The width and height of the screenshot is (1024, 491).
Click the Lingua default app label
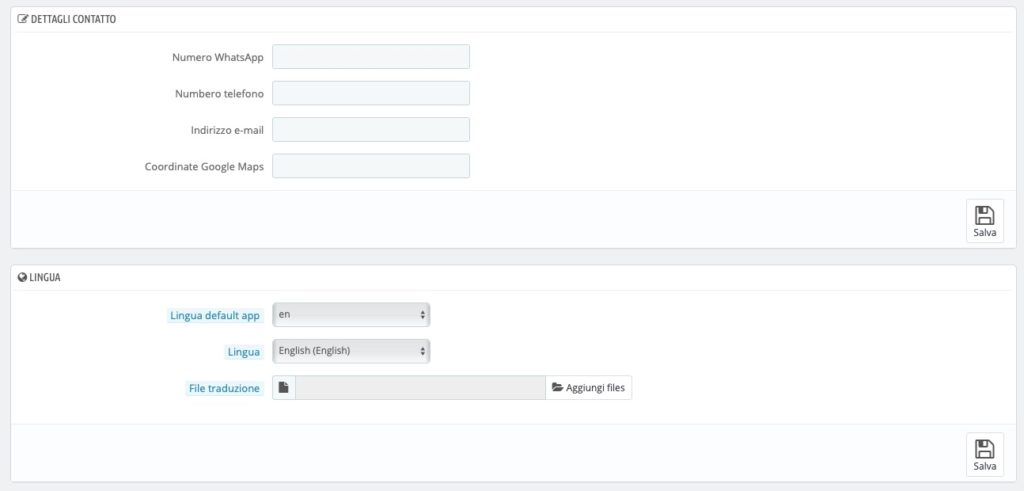click(x=215, y=316)
